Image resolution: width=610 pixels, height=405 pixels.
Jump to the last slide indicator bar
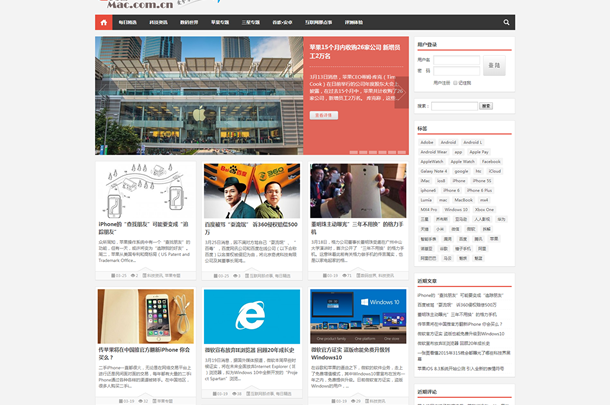(402, 153)
